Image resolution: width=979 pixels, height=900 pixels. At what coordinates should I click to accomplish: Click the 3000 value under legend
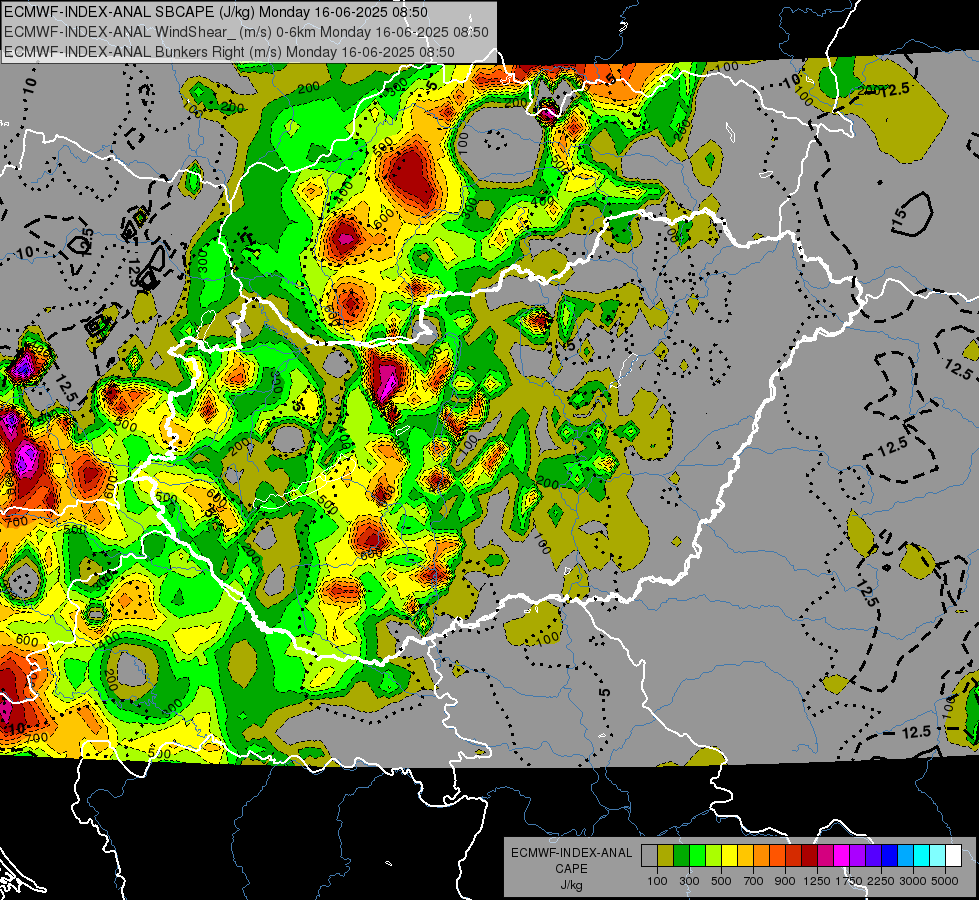pos(913,881)
